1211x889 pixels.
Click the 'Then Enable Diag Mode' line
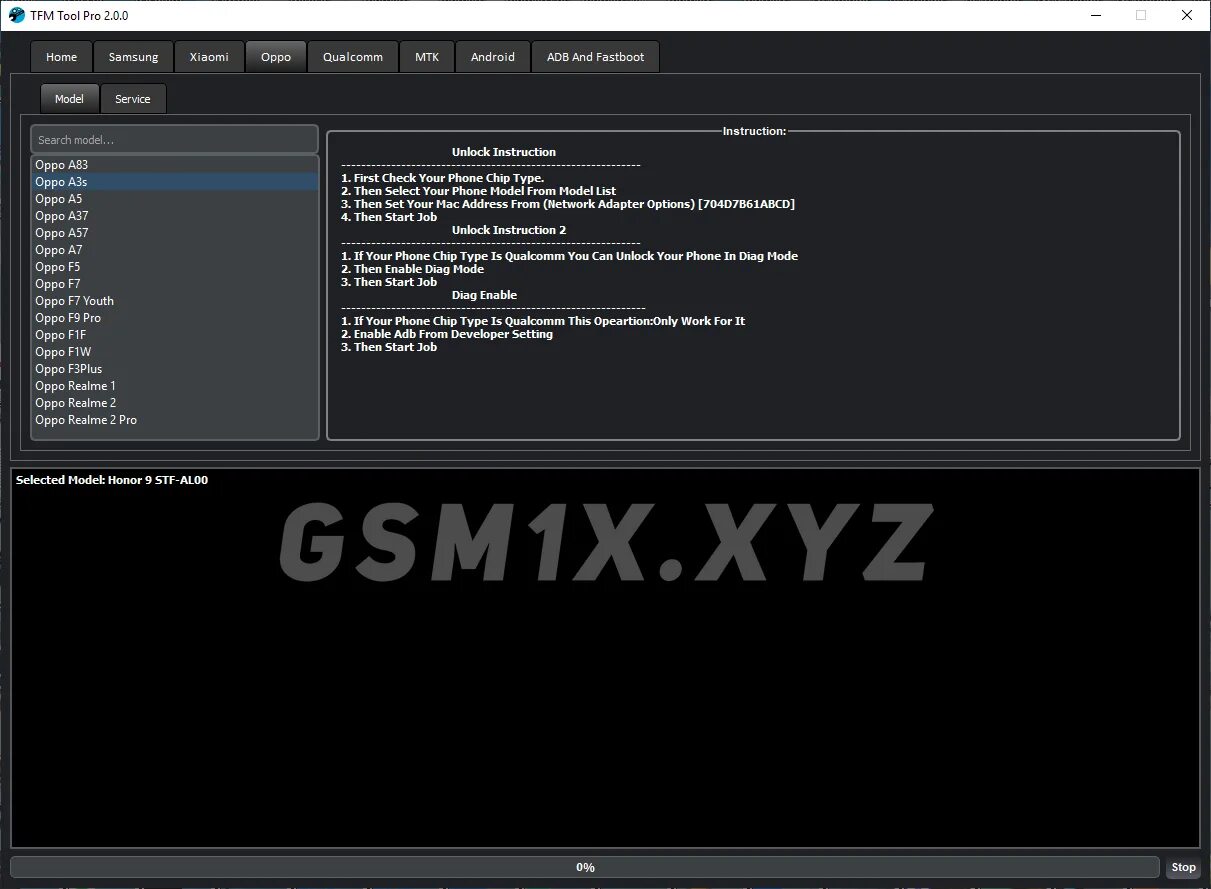pos(412,269)
